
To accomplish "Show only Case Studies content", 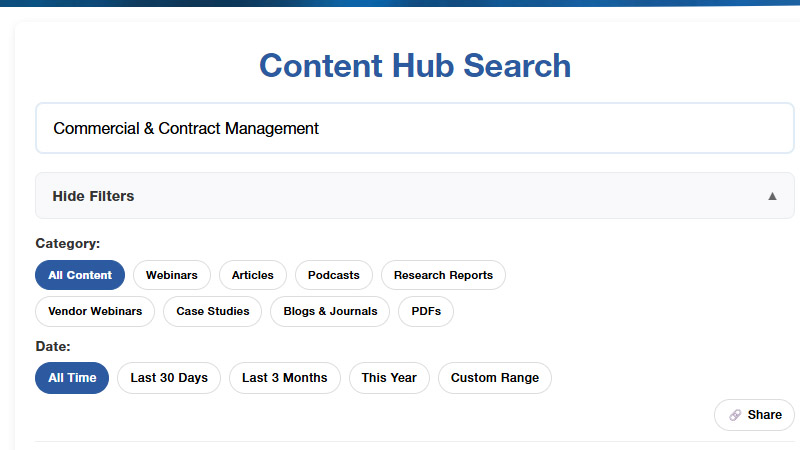I will [213, 311].
